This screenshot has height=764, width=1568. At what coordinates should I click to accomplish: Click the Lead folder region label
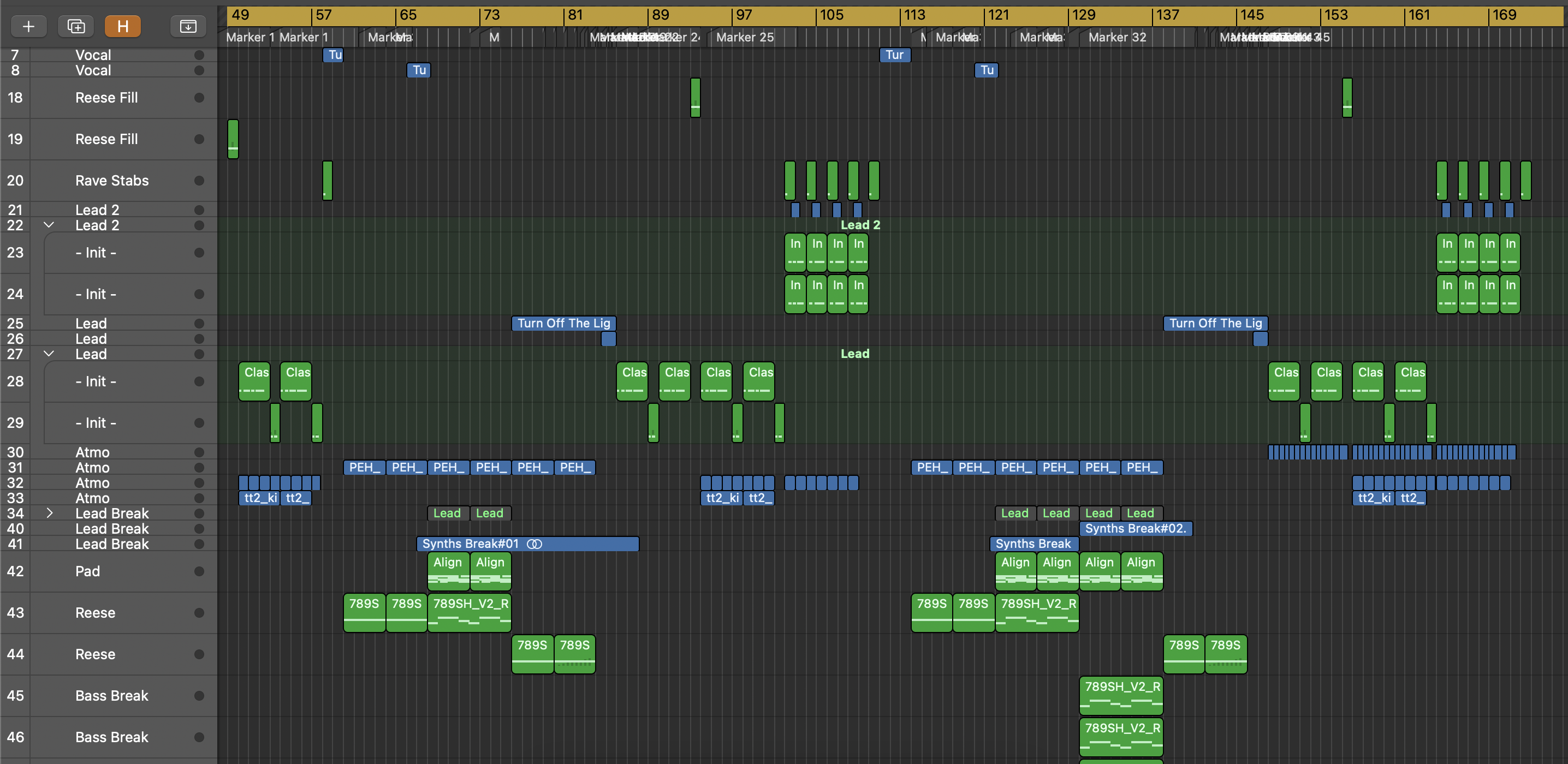(x=854, y=354)
